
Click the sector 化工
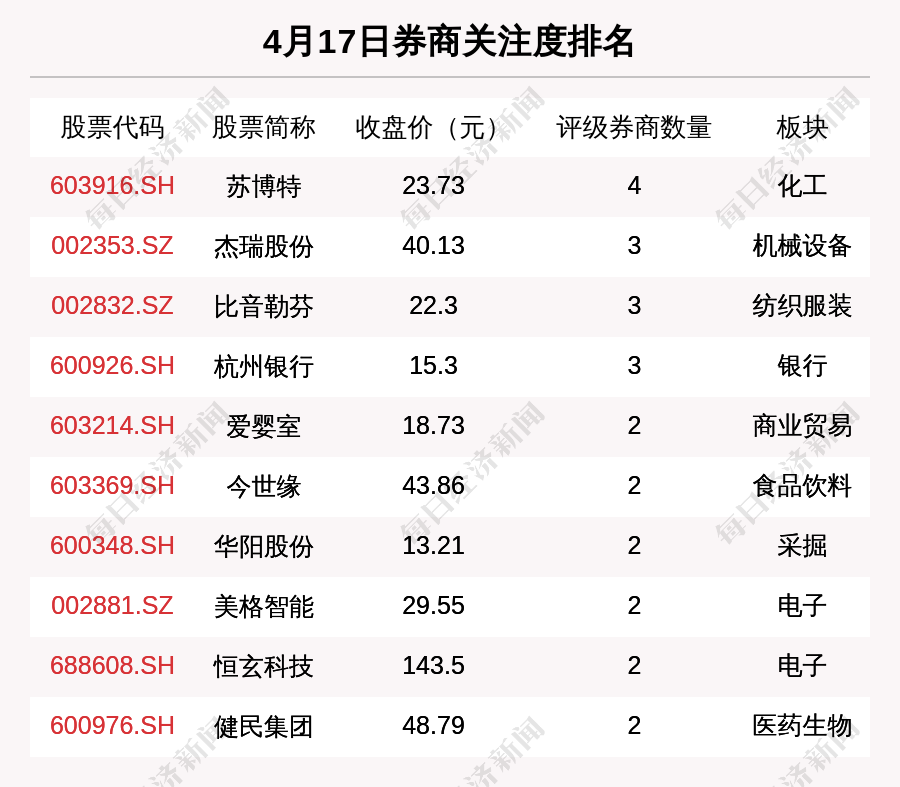[802, 186]
